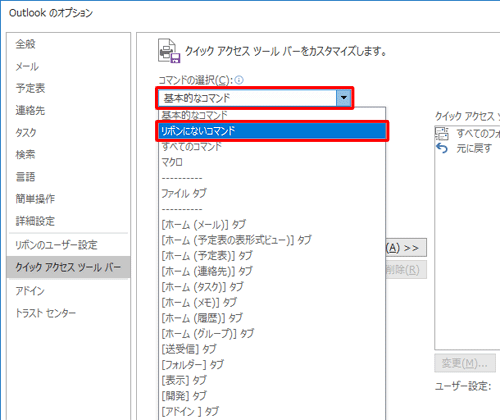Select [ホーム (予定表)] タブ option

point(272,256)
